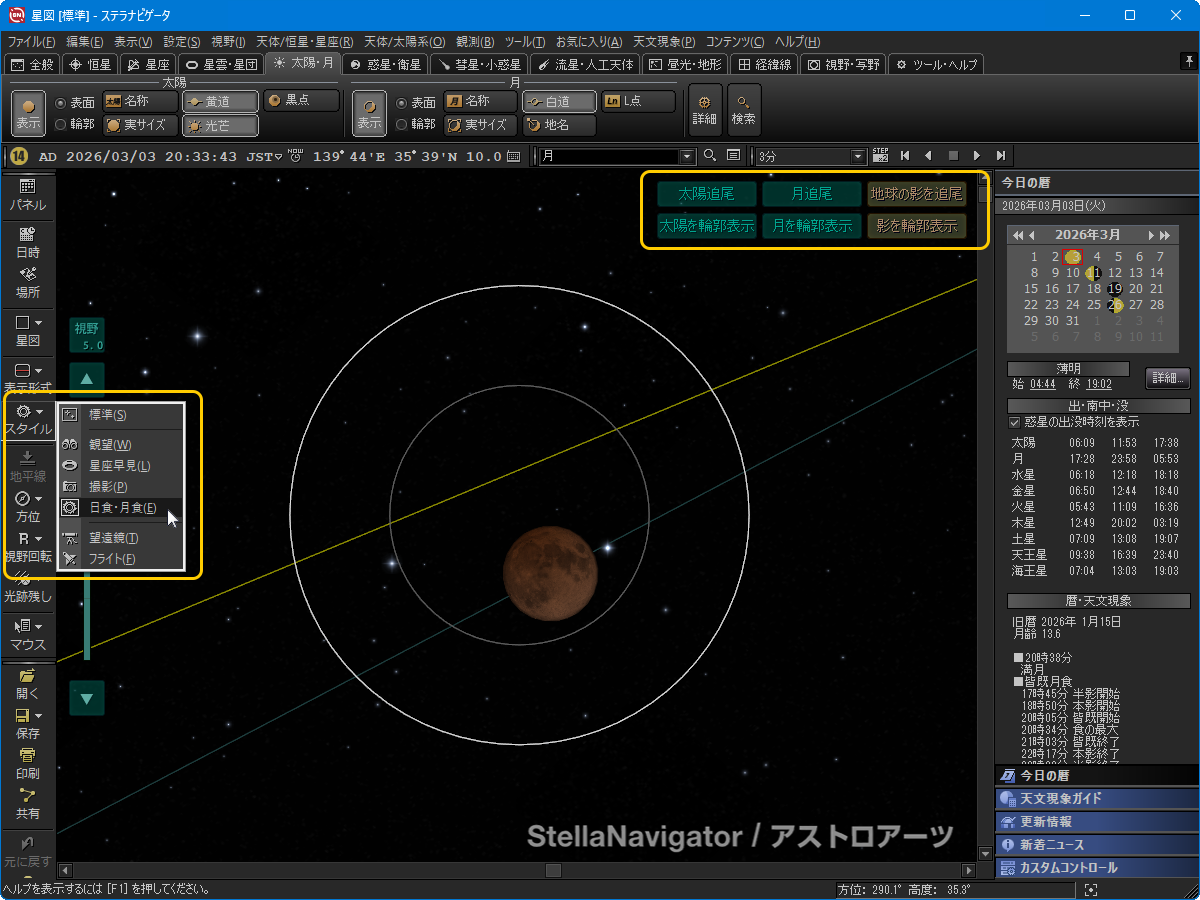Expand the 保存 save dropdown arrow
1200x900 pixels.
39,716
